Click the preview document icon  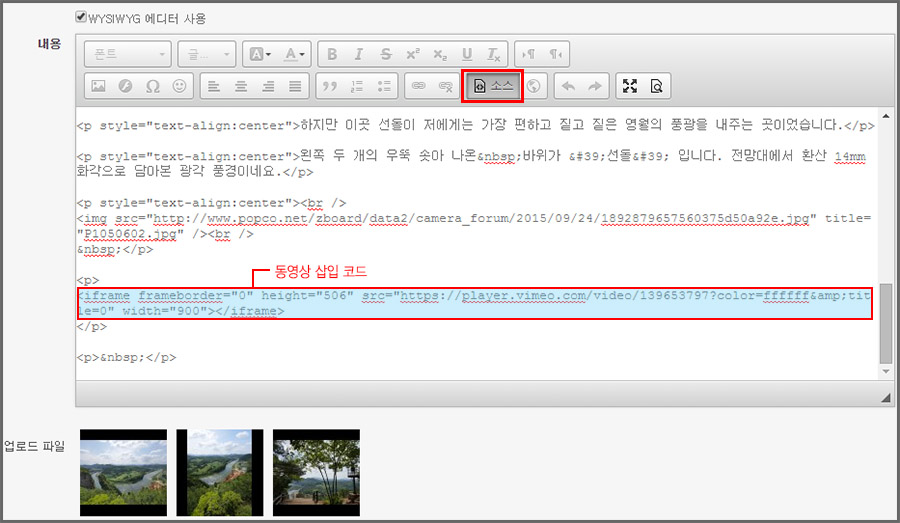click(x=656, y=86)
